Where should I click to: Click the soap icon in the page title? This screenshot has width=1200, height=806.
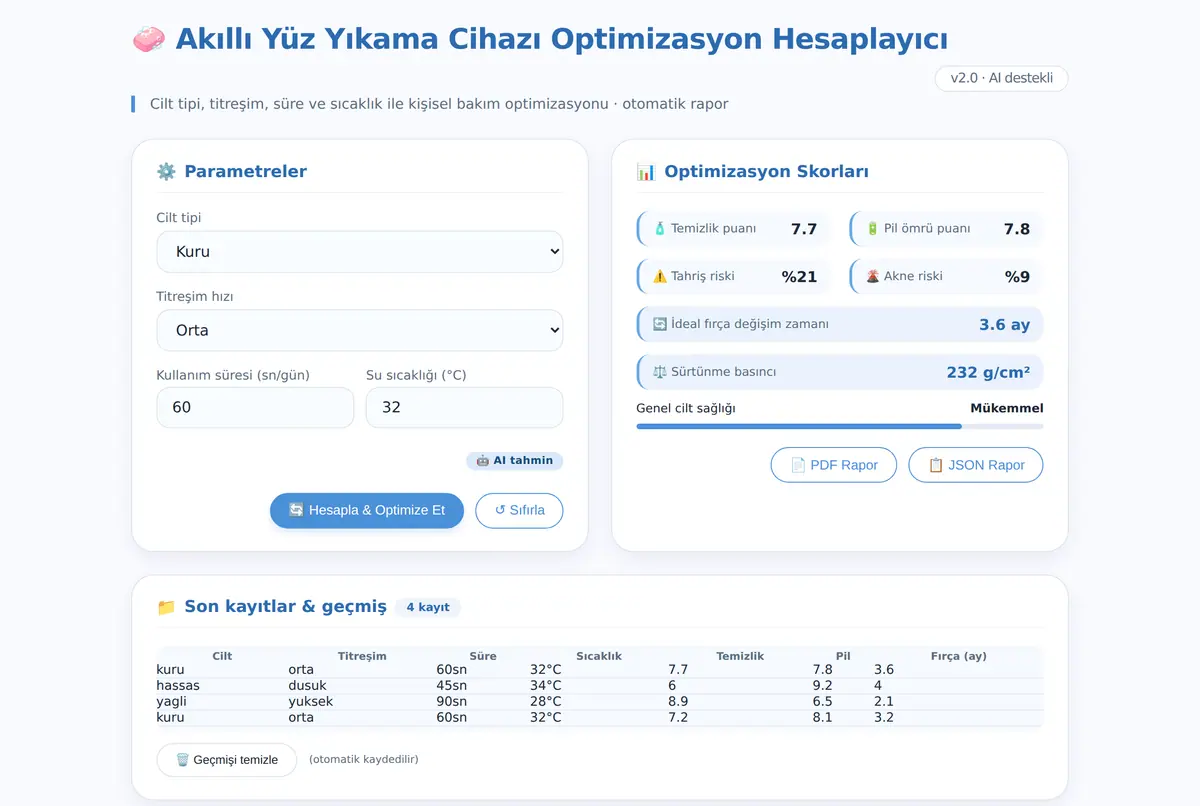(x=149, y=39)
